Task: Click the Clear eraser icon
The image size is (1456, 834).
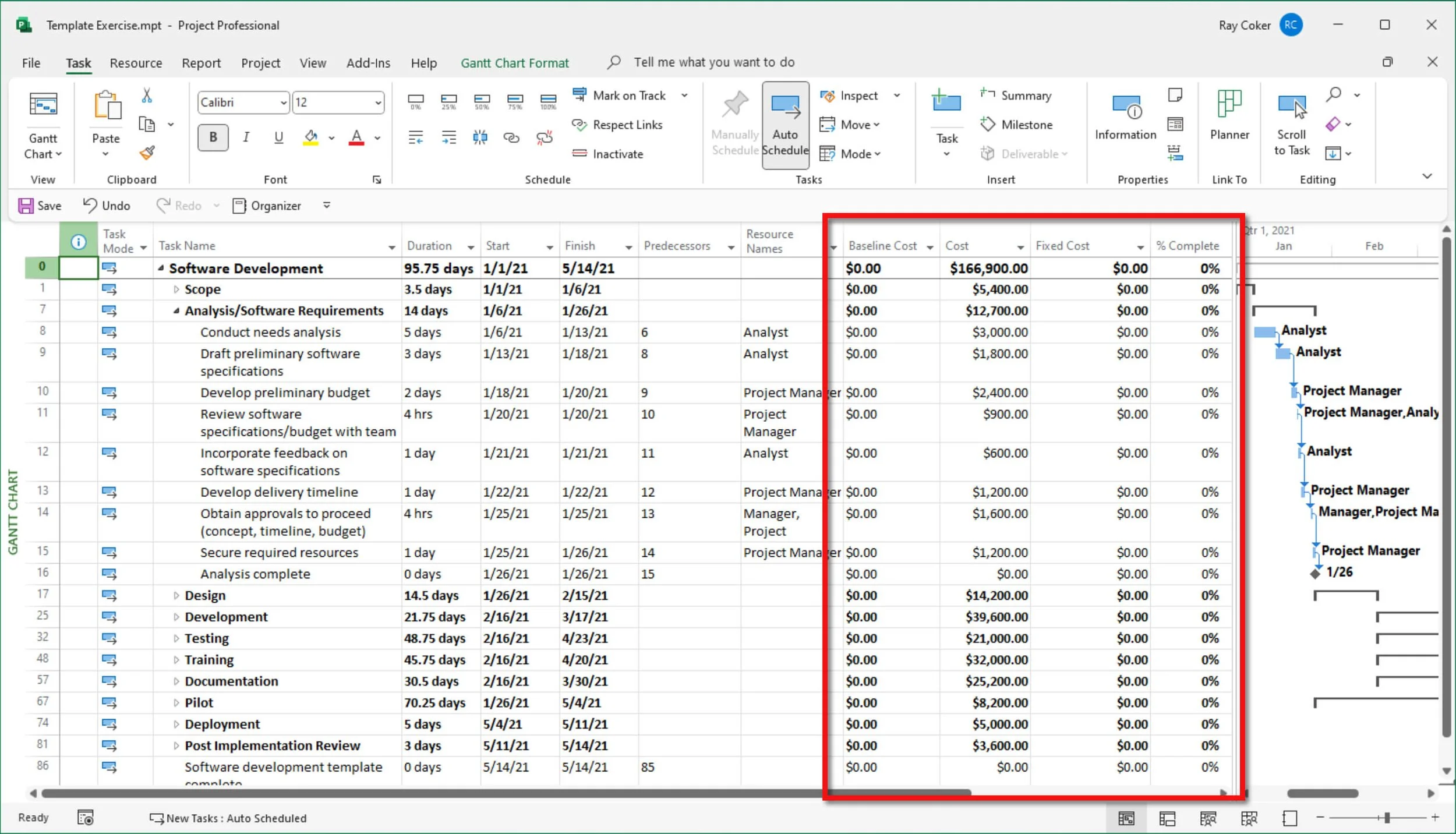Action: 1333,124
